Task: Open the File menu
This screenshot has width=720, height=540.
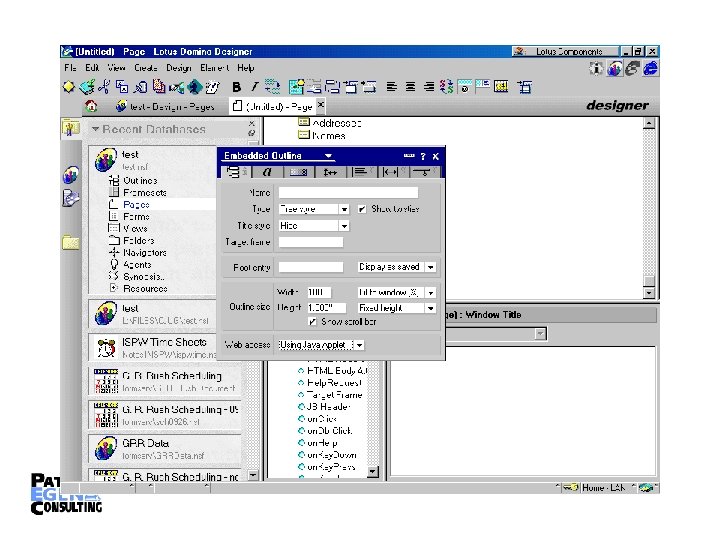Action: tap(70, 68)
